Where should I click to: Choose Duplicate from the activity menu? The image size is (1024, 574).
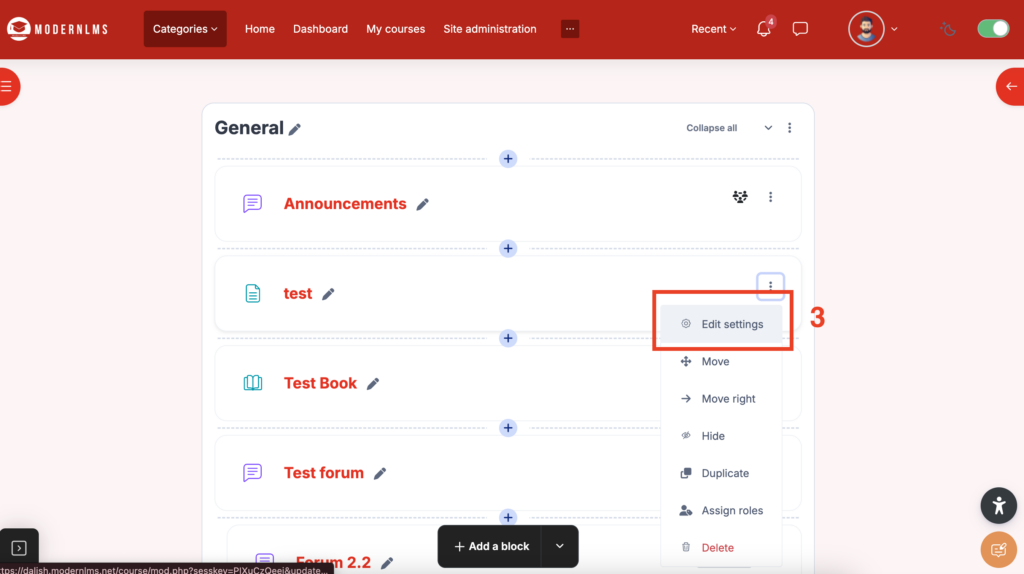point(724,473)
